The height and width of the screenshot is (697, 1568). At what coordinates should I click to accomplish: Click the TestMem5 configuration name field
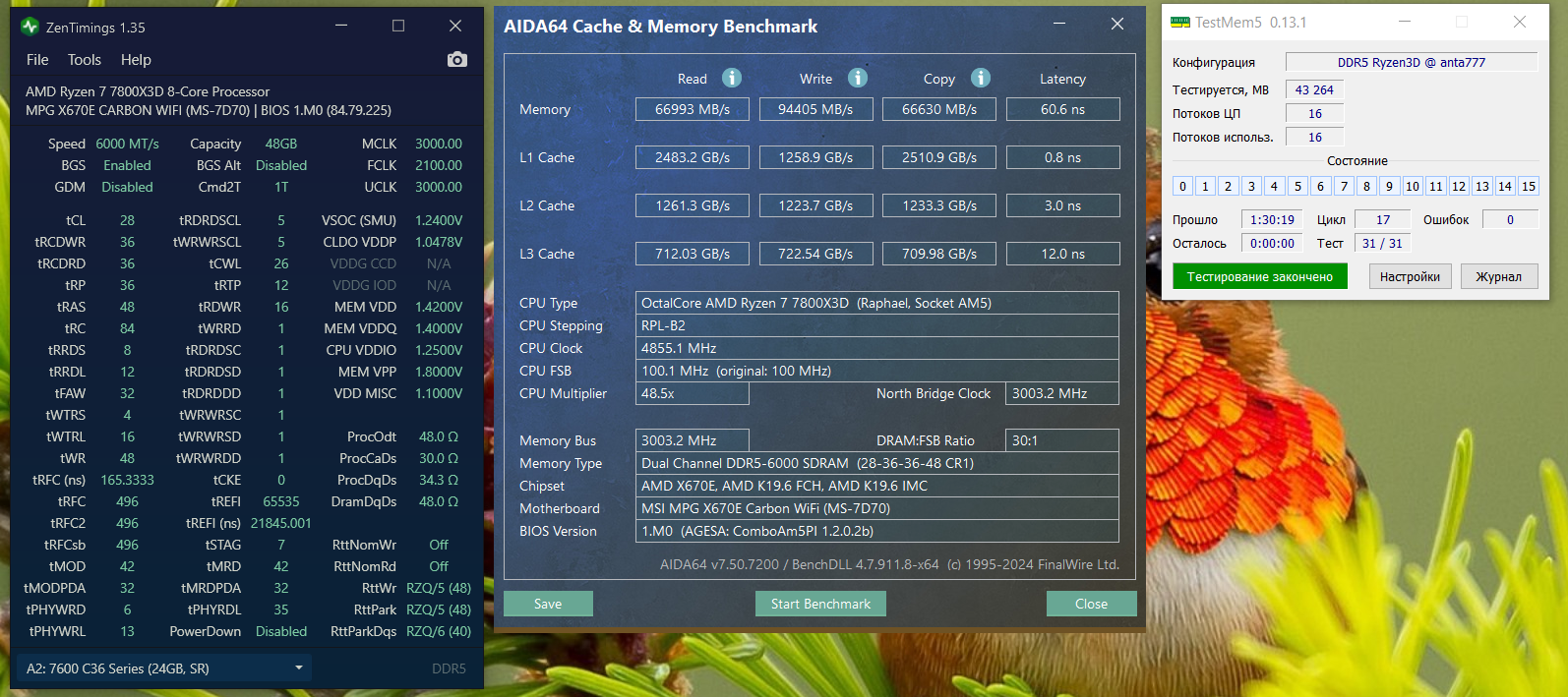[1412, 62]
